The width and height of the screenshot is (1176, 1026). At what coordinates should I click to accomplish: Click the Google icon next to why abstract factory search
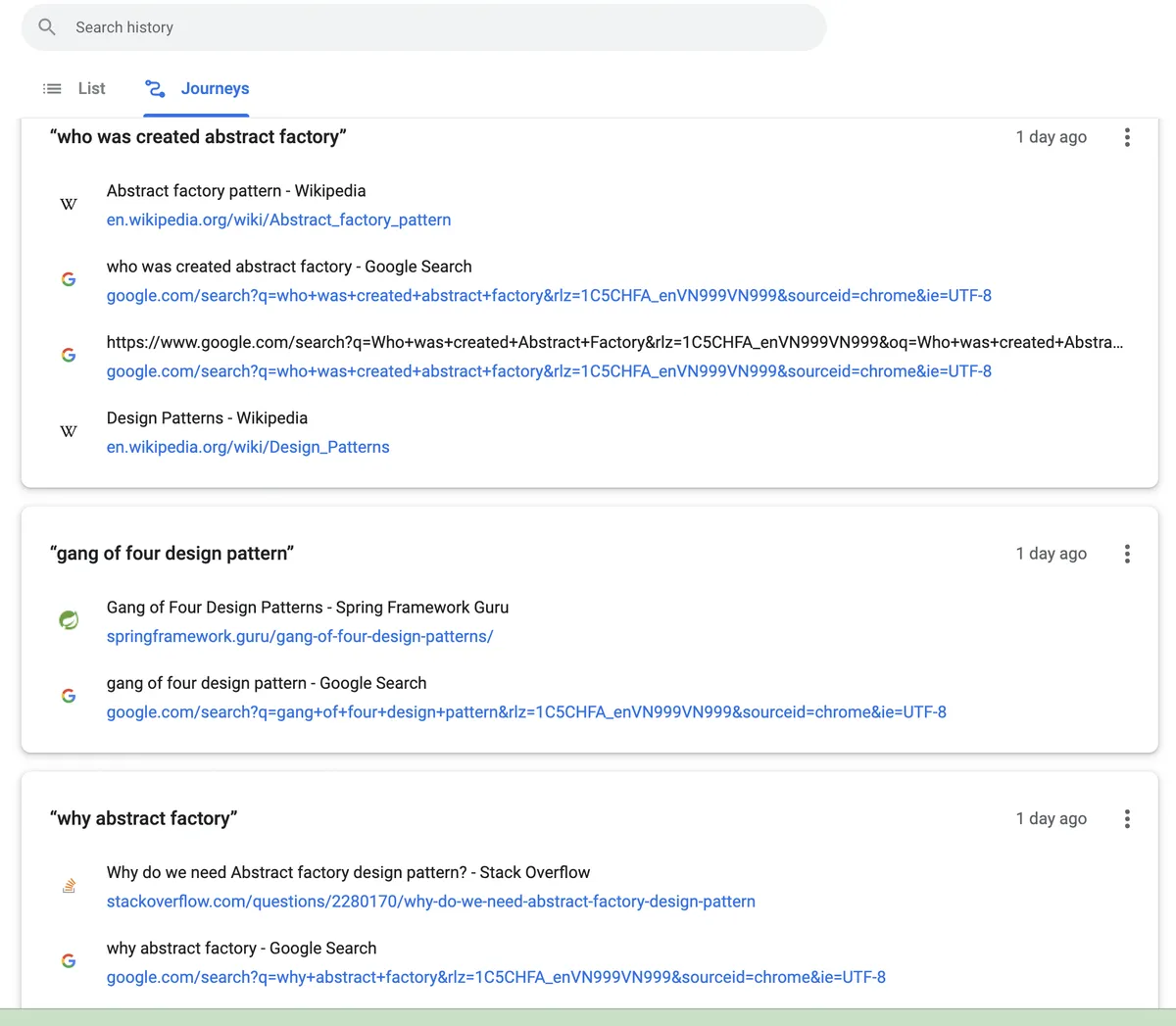pos(69,960)
